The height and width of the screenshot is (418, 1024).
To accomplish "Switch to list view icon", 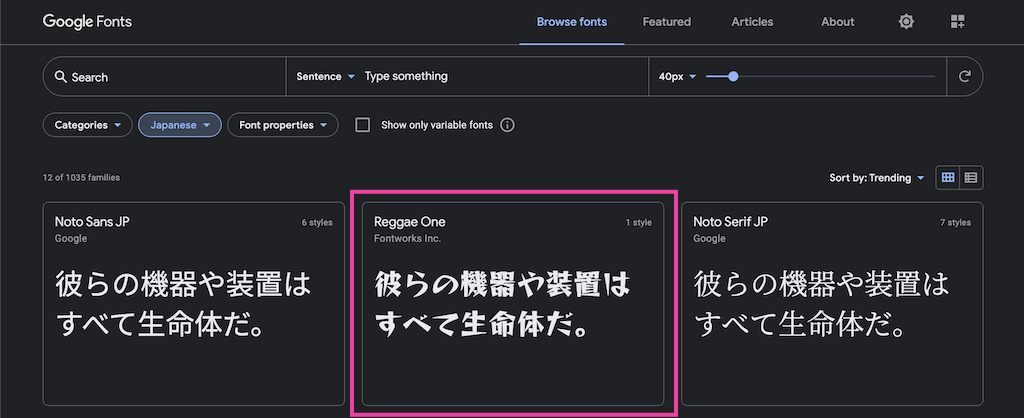I will point(971,178).
